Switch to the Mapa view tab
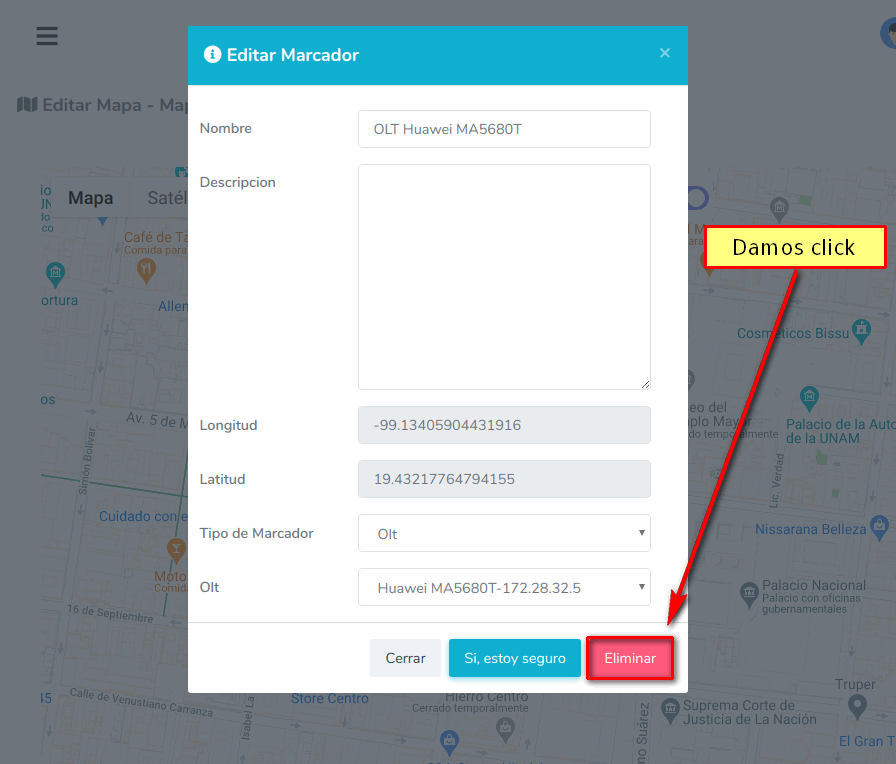 [91, 199]
